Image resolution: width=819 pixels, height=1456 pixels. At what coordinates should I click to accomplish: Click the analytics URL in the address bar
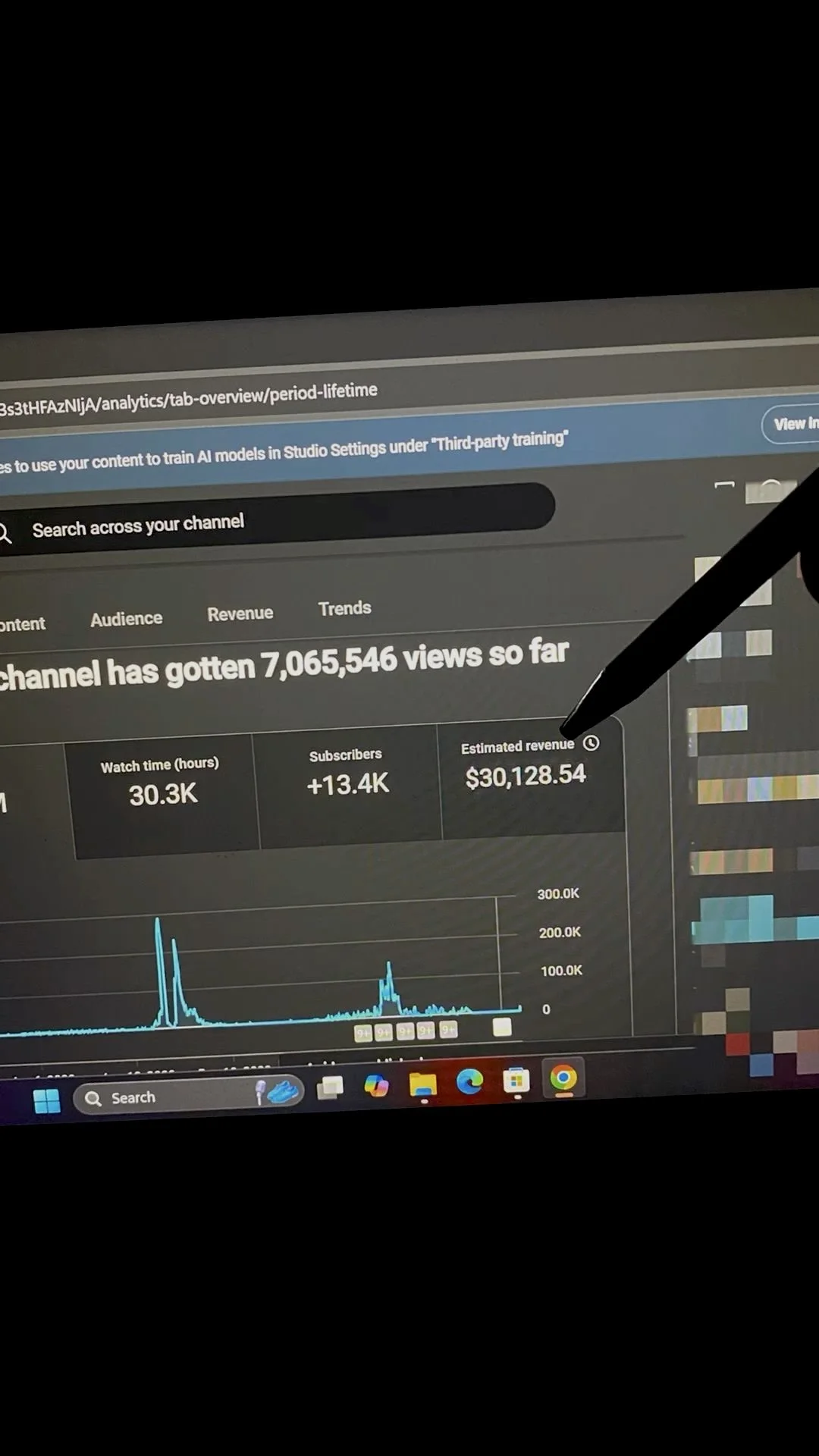coord(188,398)
